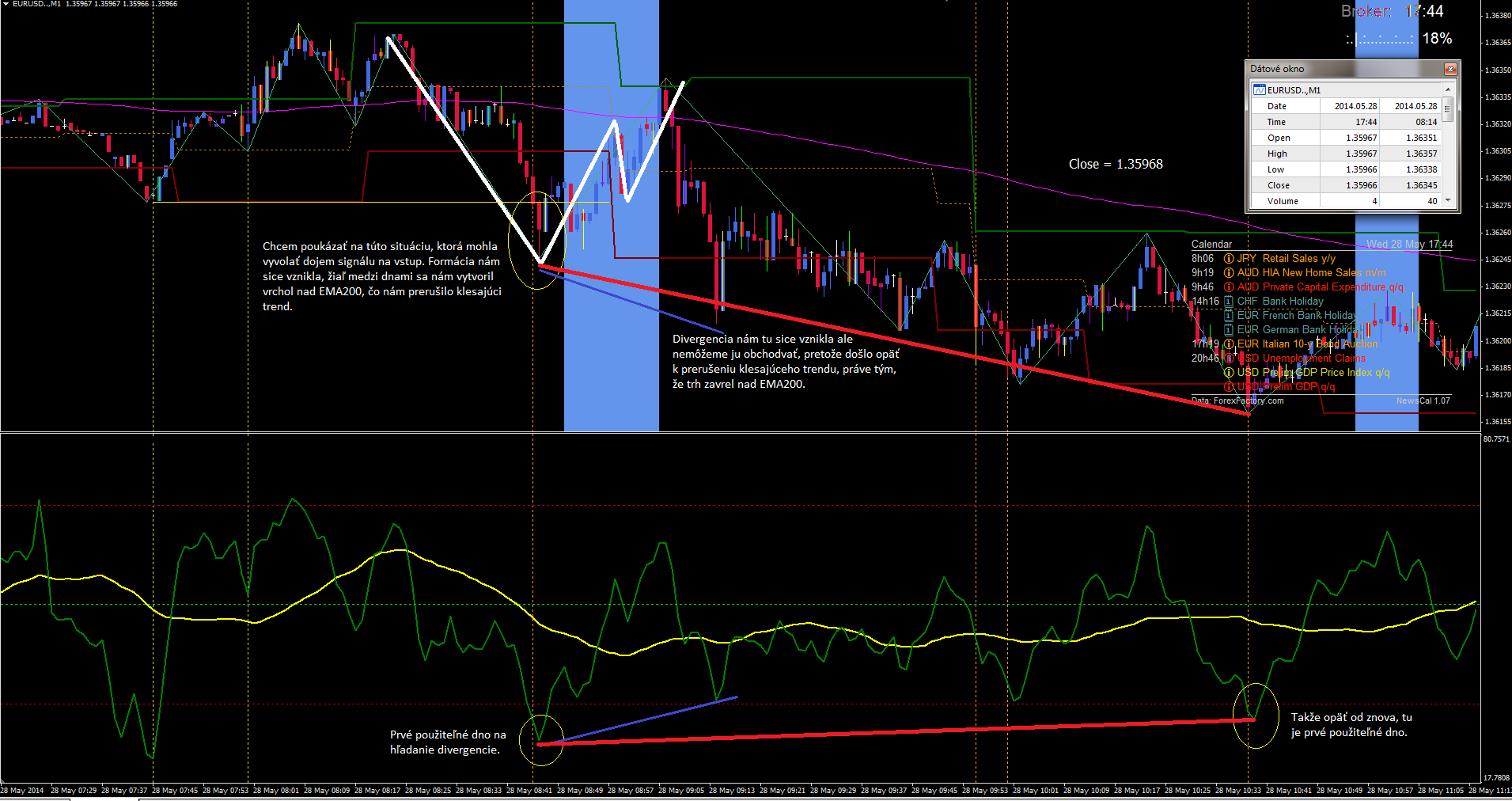This screenshot has width=1512, height=801.
Task: Click the open value '1.36351' in data window
Action: click(1421, 138)
